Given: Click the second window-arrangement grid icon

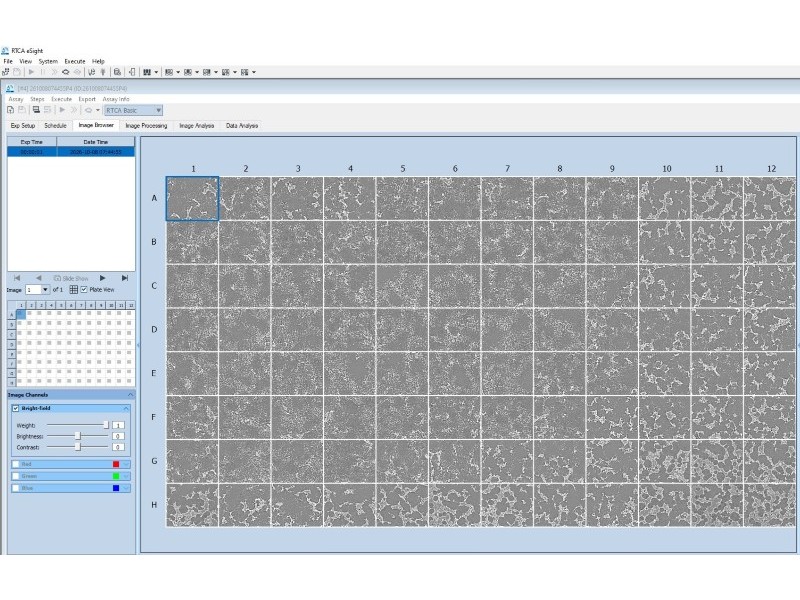Looking at the screenshot, I should coord(188,72).
